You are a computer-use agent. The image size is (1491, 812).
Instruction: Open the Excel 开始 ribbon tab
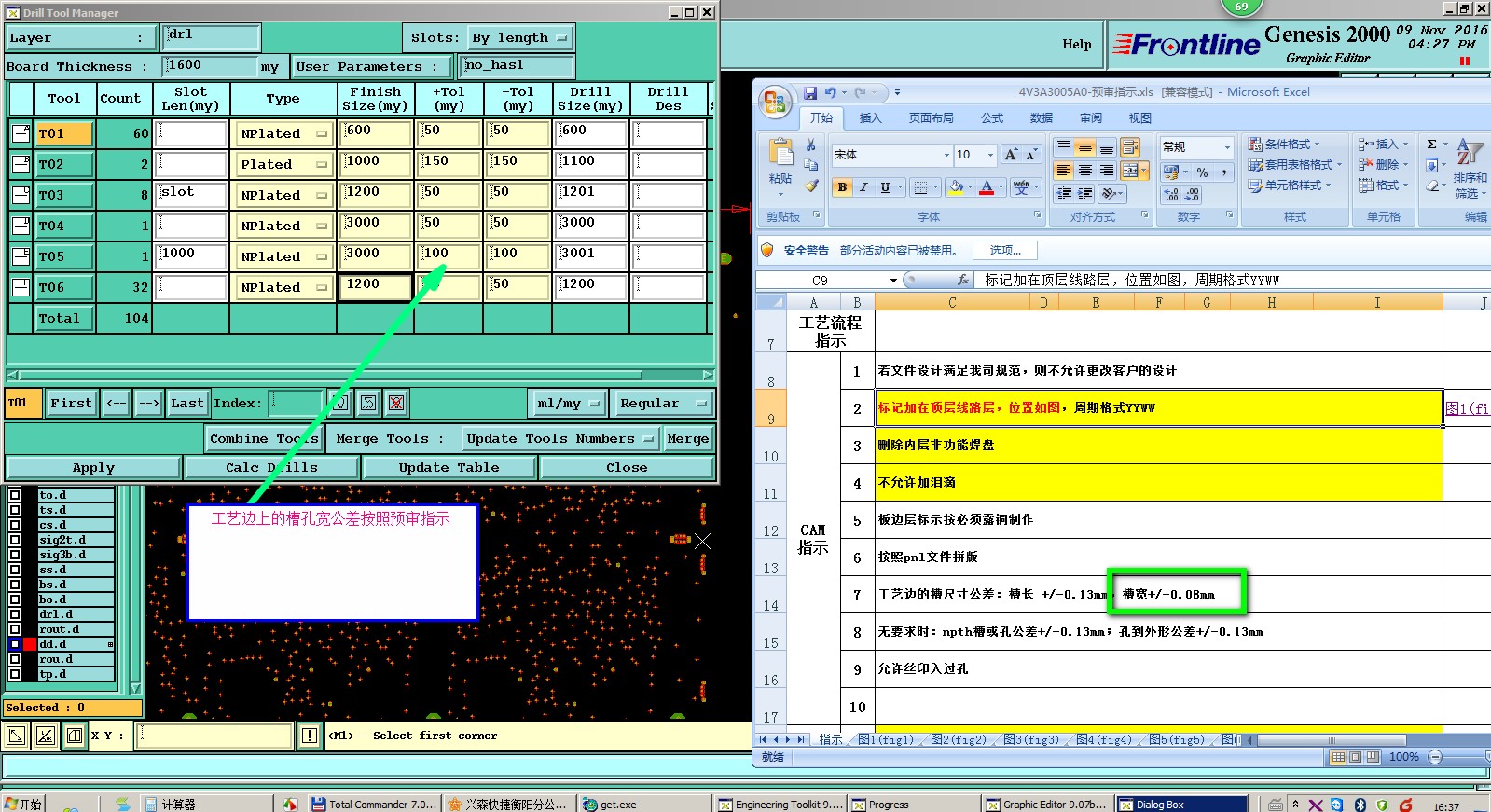[x=821, y=118]
